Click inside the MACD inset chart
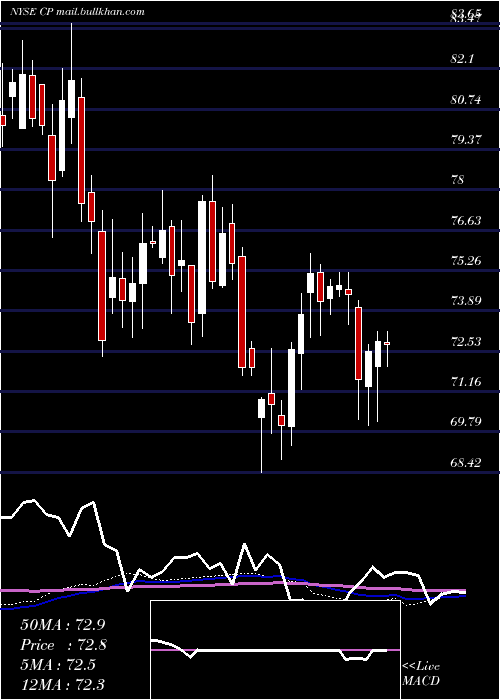The width and height of the screenshot is (500, 700). tap(275, 650)
